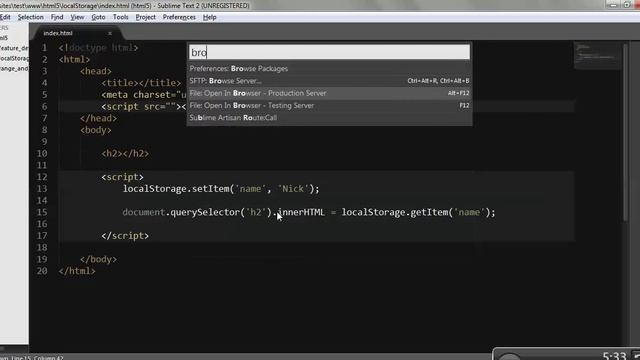640x360 pixels.
Task: Open the Edit menu
Action: click(5, 17)
